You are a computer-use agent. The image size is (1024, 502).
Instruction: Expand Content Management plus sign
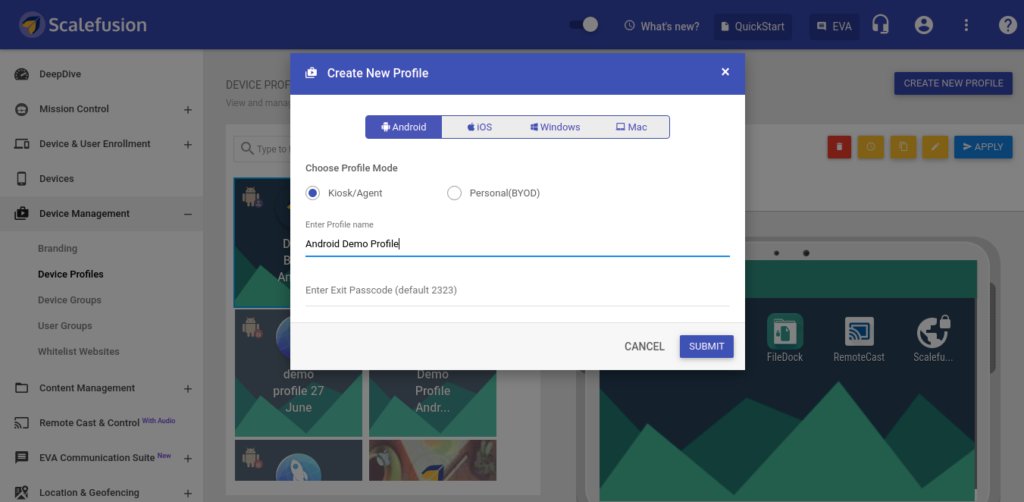point(188,388)
